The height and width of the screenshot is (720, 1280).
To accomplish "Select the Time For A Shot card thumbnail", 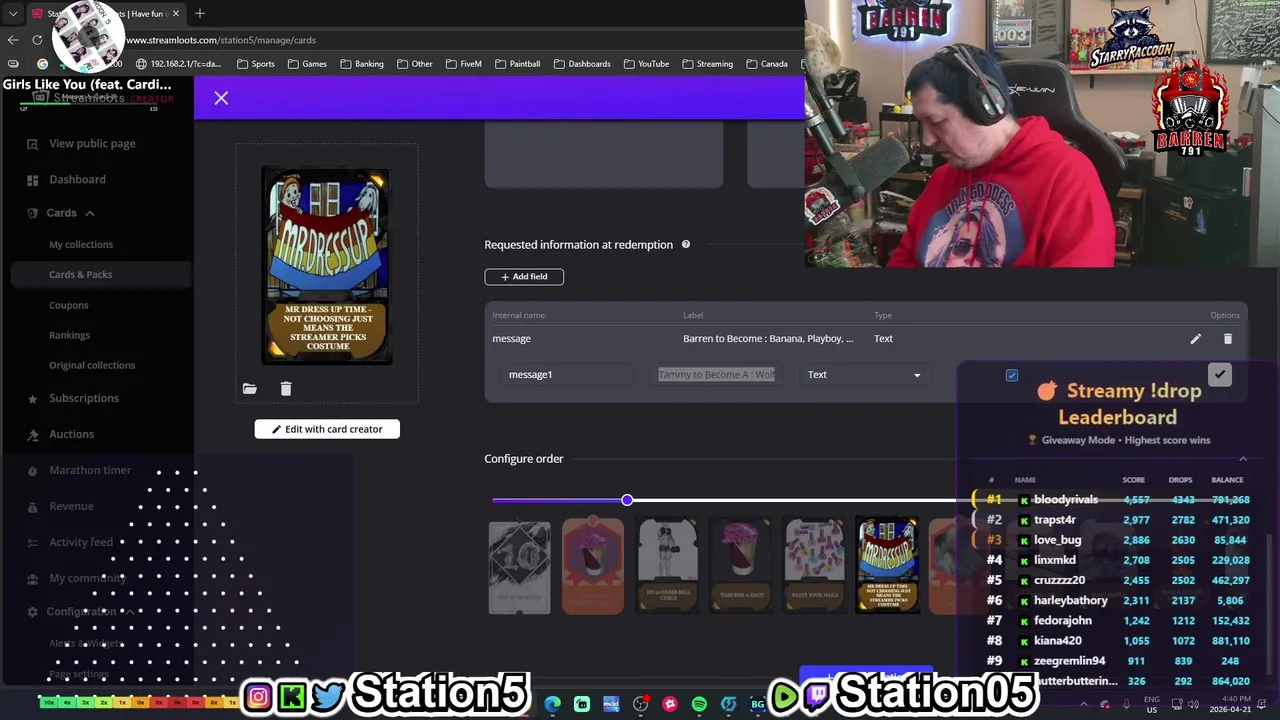I will (741, 565).
